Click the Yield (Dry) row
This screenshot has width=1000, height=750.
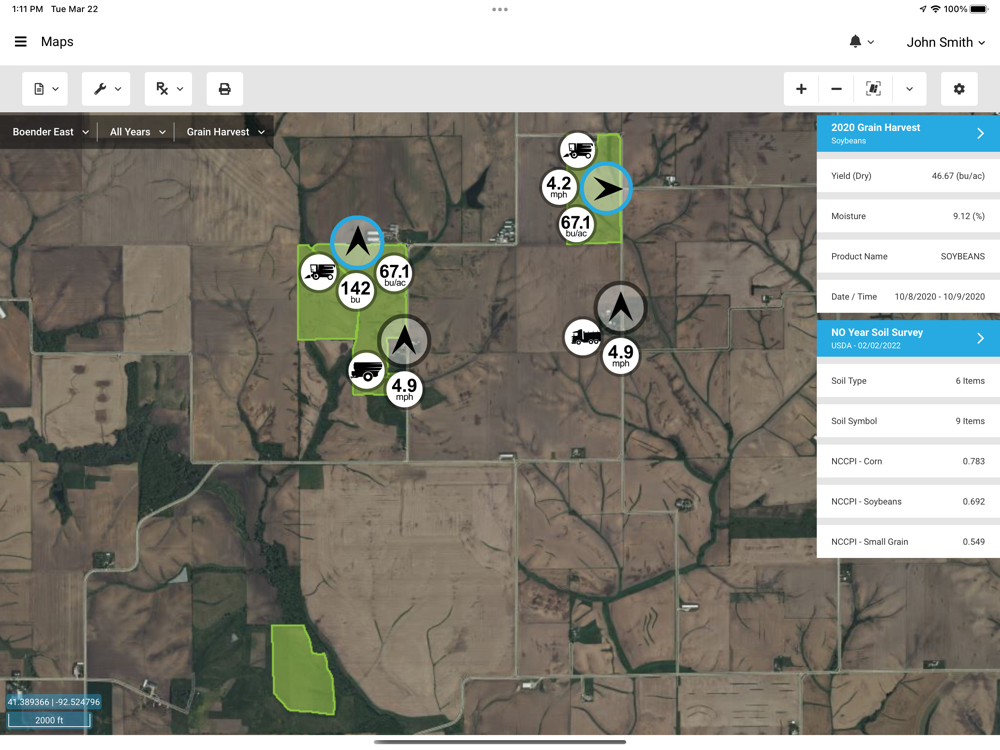[908, 176]
